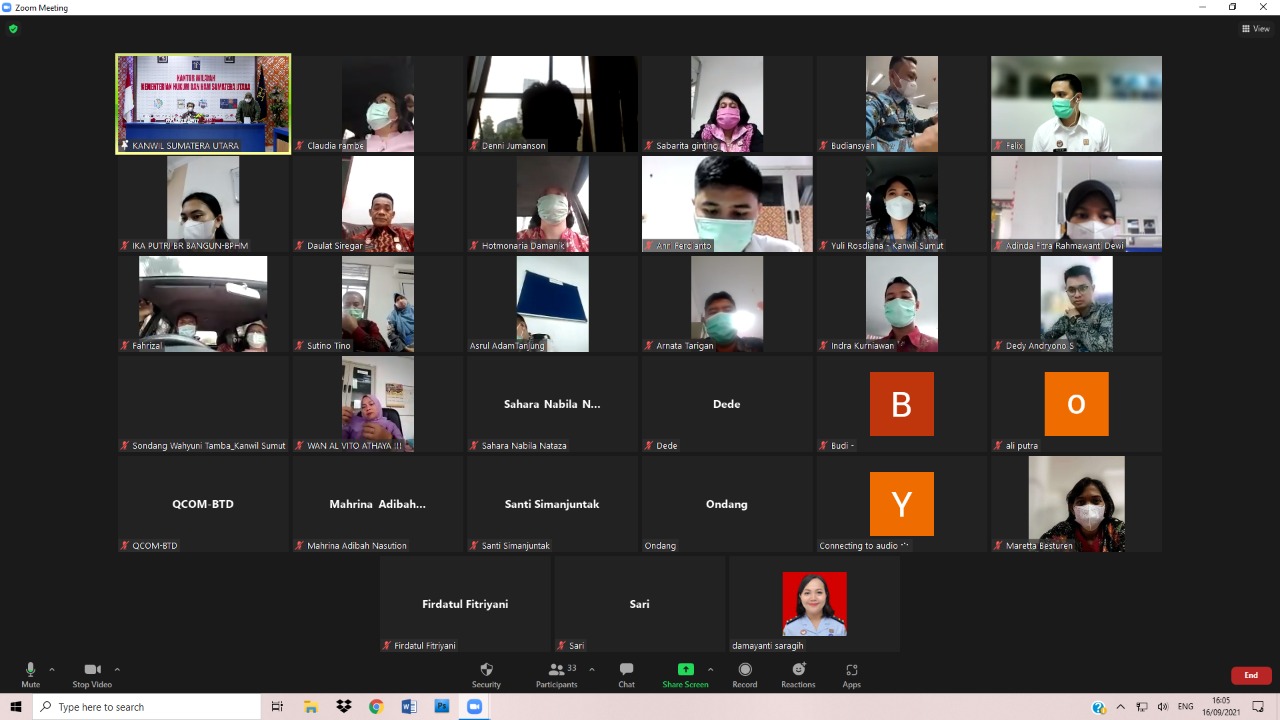Select the KANWIL SUMATERA UTARA video tile
The width and height of the screenshot is (1280, 720).
203,104
